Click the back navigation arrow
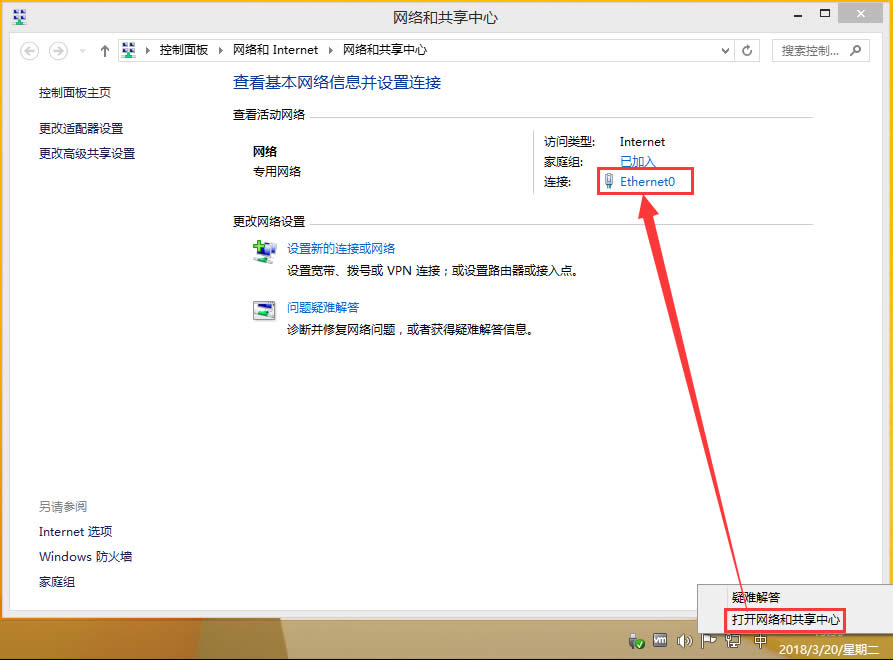The image size is (893, 660). 29,49
